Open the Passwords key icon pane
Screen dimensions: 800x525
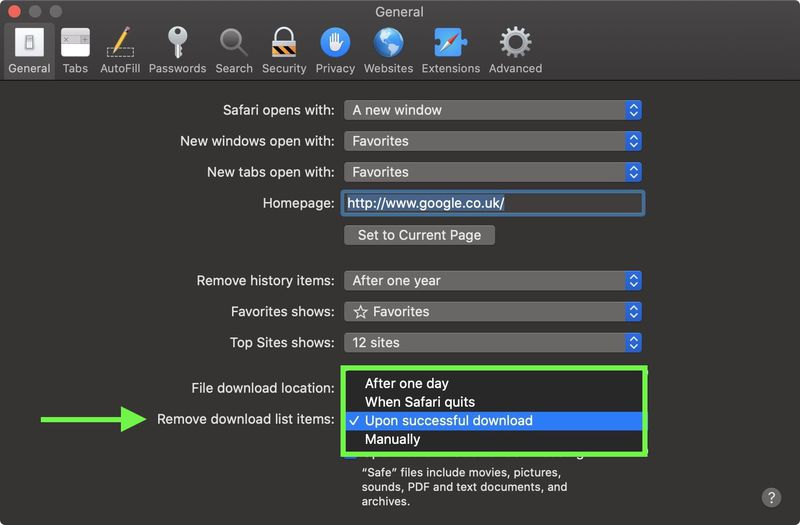(177, 51)
